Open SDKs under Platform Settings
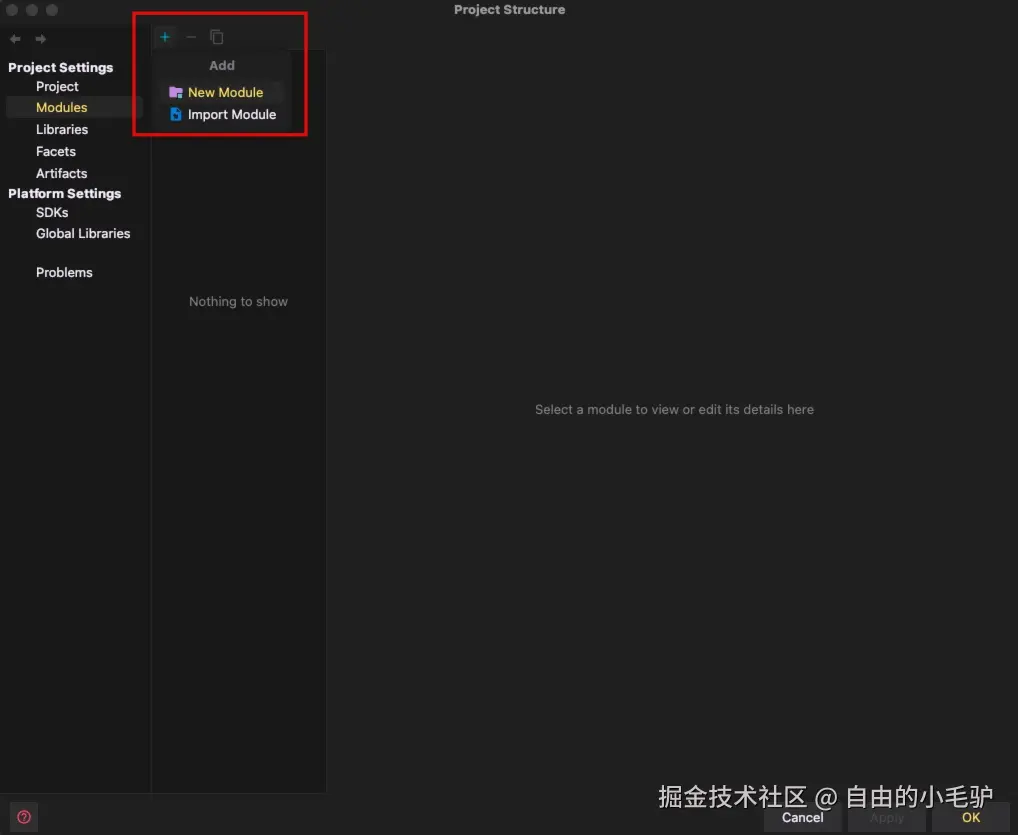 click(x=52, y=212)
